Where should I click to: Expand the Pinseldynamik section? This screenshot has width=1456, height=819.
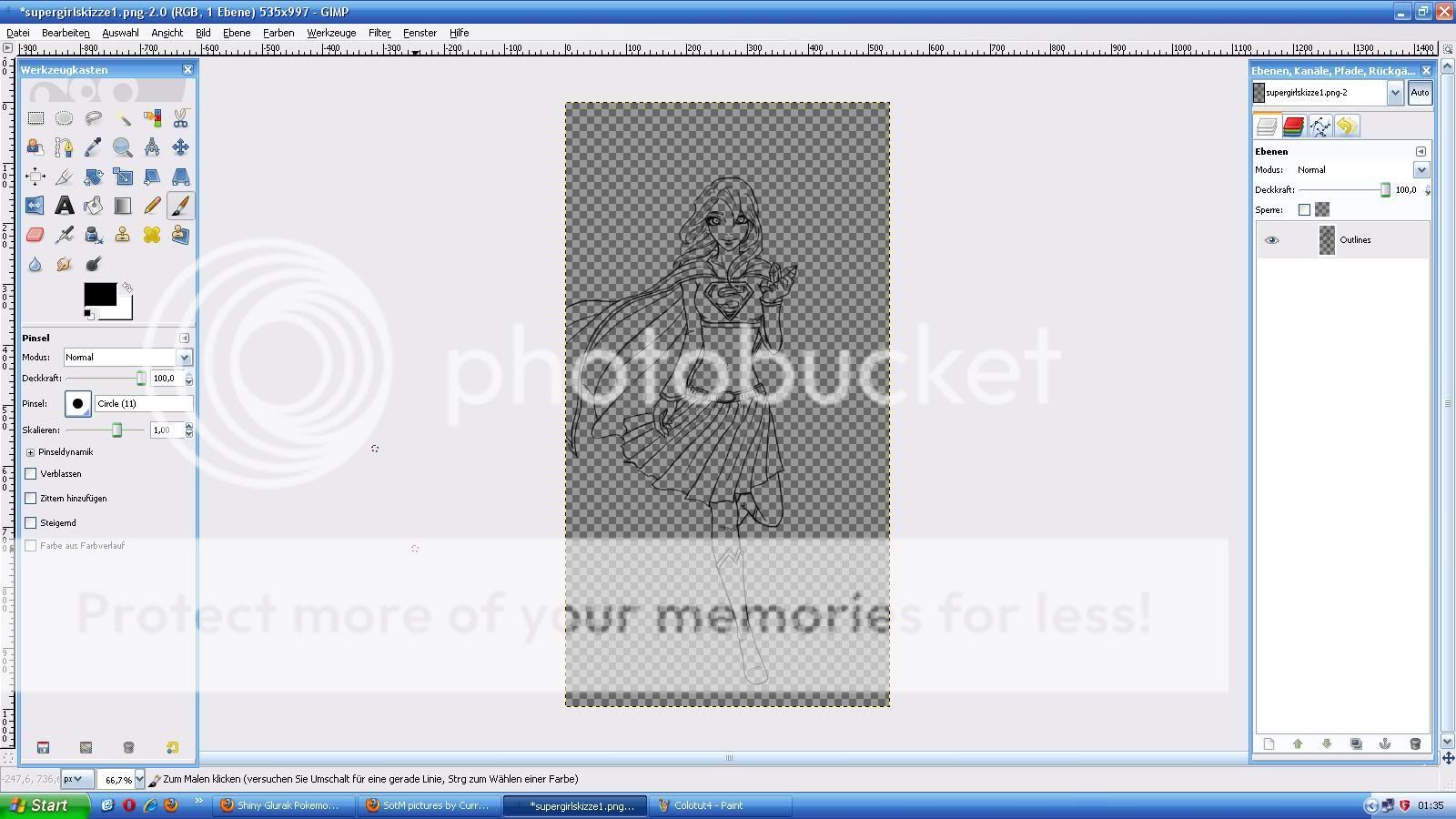(30, 452)
